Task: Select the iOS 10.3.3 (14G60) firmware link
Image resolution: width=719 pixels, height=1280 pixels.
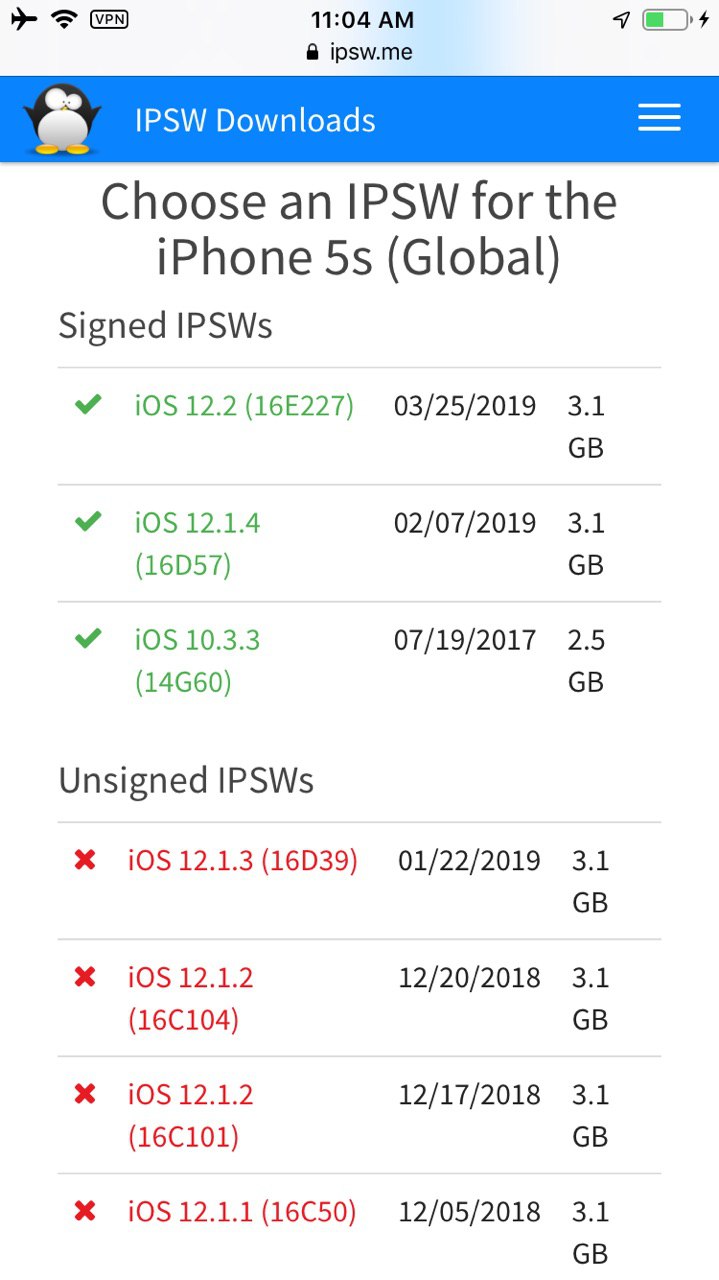Action: tap(198, 661)
